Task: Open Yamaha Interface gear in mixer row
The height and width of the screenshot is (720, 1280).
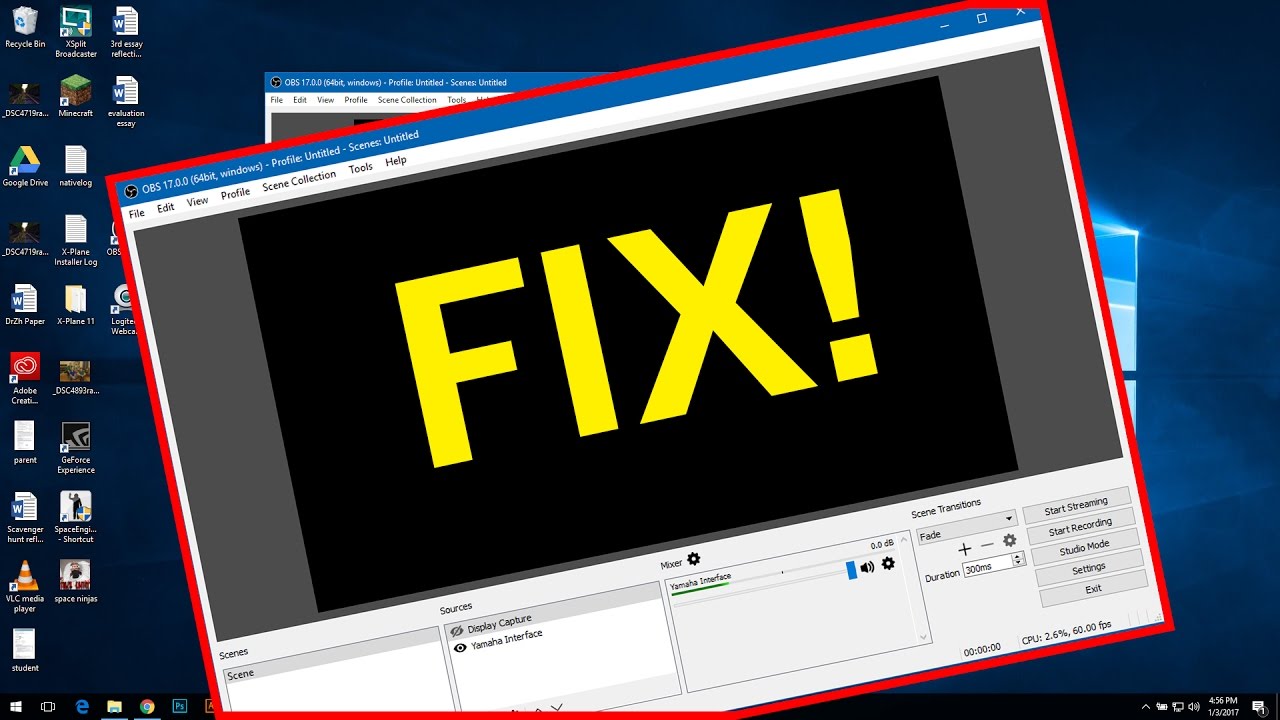Action: coord(887,563)
